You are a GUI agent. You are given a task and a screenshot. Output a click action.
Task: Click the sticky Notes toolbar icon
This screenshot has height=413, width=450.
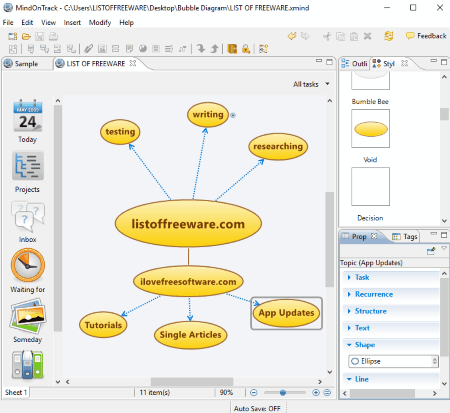129,49
